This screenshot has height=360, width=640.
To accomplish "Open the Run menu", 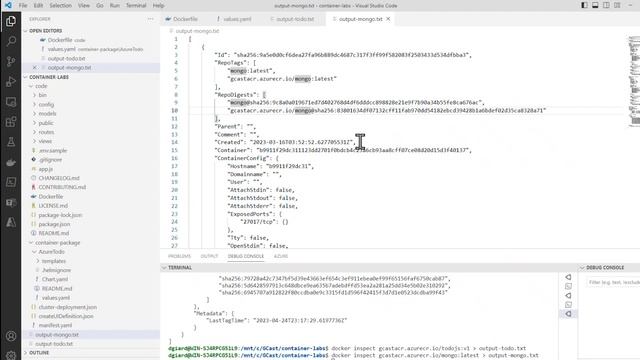I will tap(115, 6).
